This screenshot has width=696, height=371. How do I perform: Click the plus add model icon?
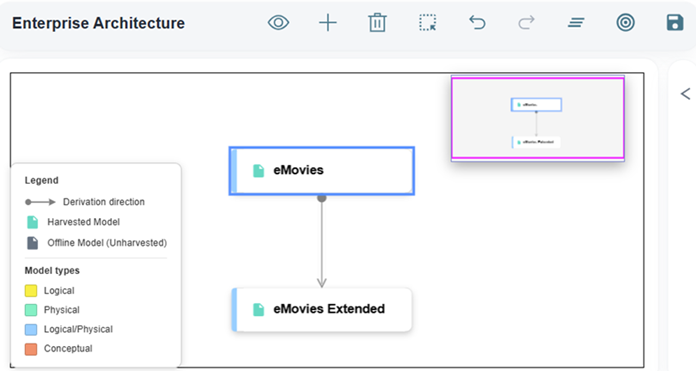click(328, 23)
